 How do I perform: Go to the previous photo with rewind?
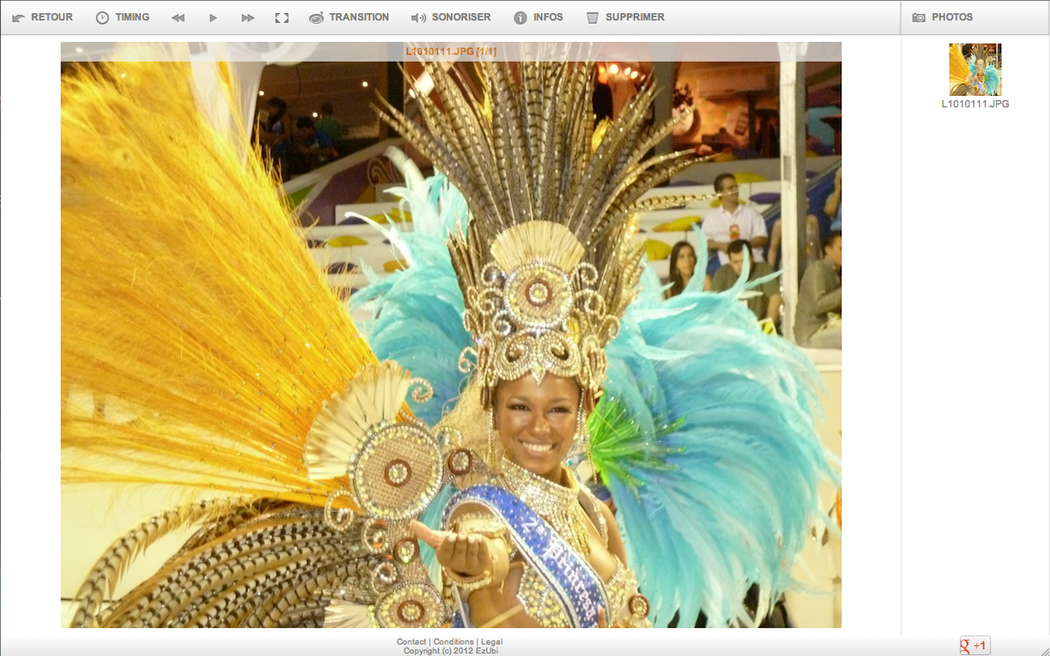(178, 18)
